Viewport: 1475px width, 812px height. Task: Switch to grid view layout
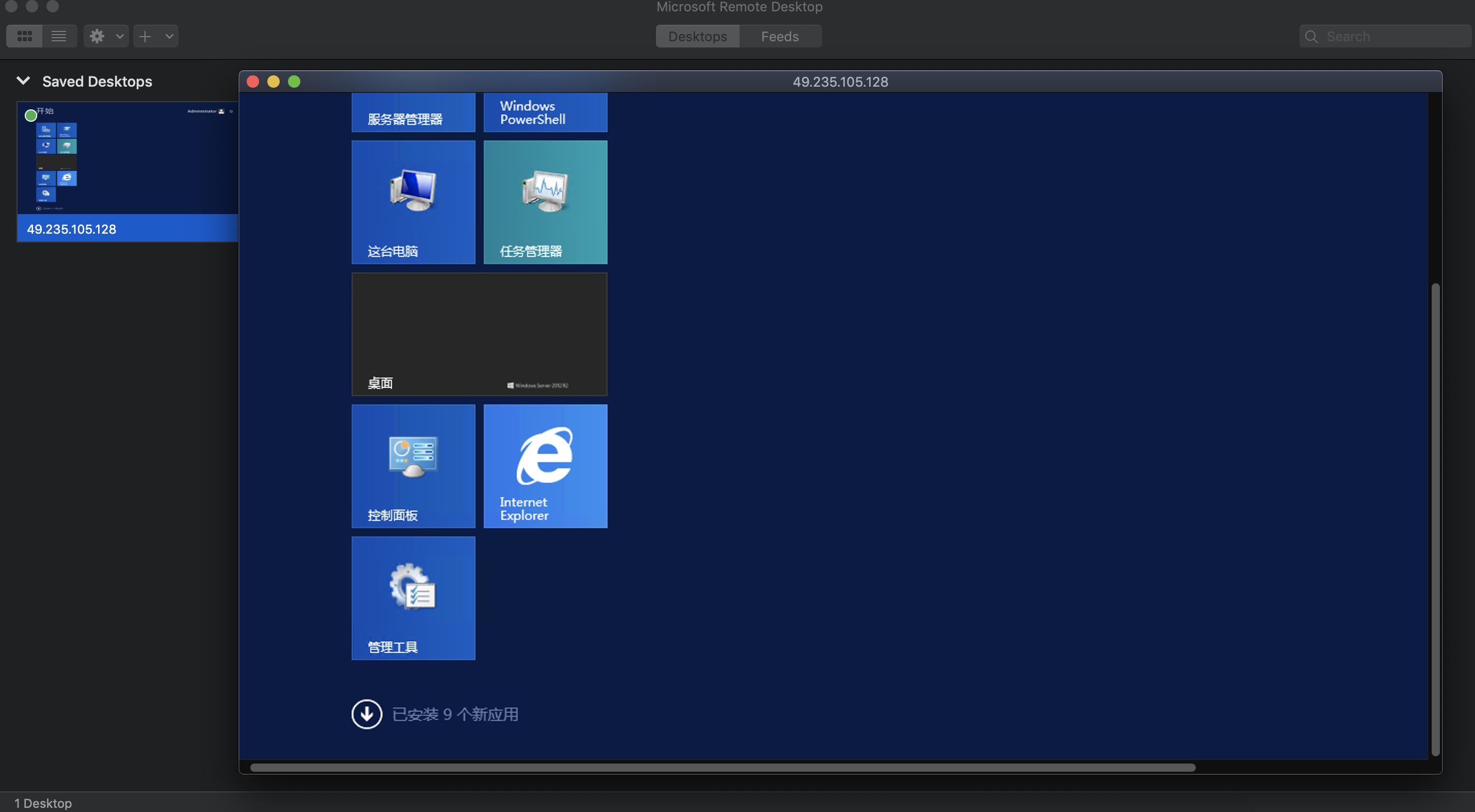click(25, 36)
